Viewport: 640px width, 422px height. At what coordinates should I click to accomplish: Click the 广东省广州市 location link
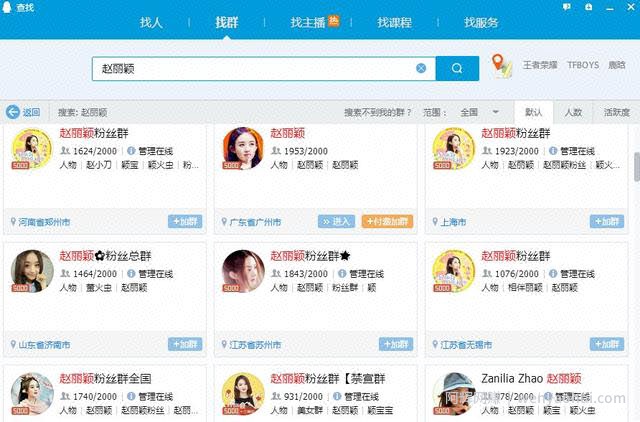pyautogui.click(x=255, y=222)
